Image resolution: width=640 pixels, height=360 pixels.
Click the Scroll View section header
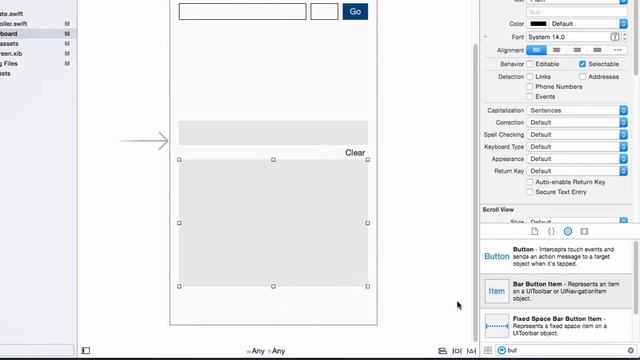point(498,209)
